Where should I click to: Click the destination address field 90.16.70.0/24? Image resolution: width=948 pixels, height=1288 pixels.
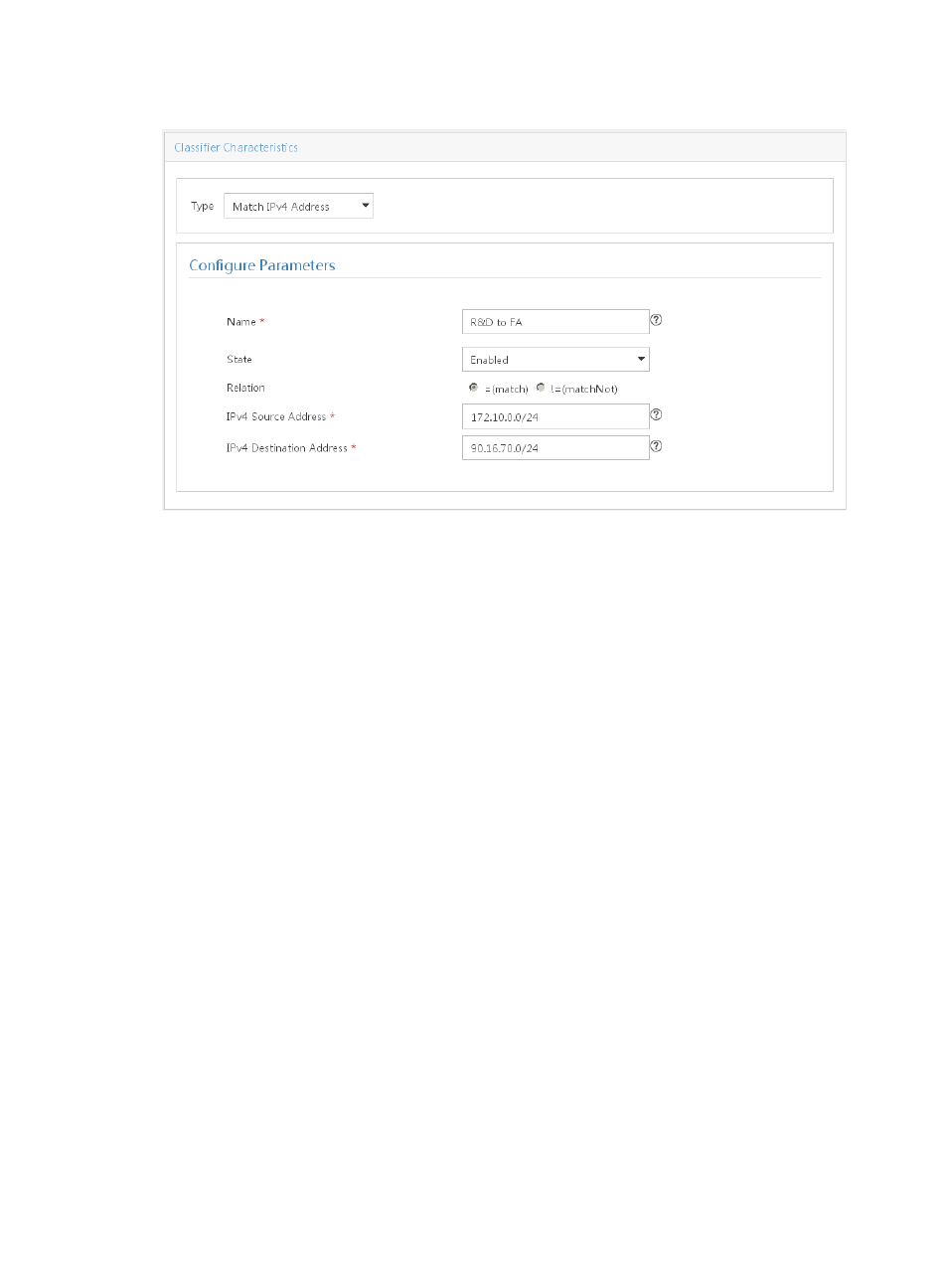pyautogui.click(x=554, y=448)
